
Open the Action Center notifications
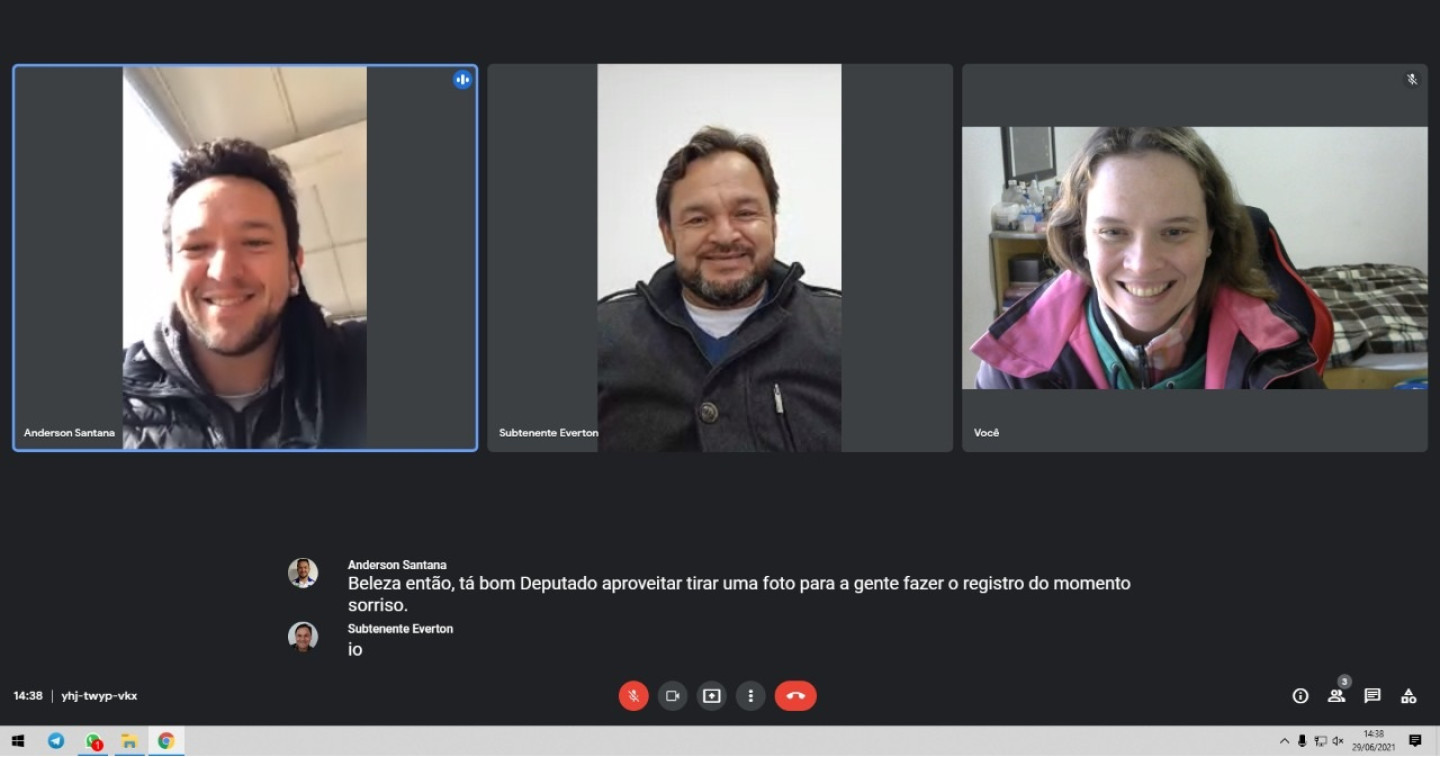pyautogui.click(x=1414, y=741)
